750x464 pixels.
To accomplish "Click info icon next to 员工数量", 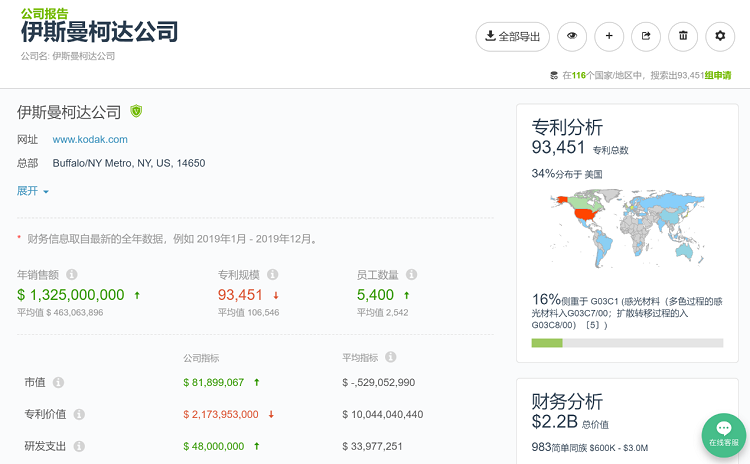I will 412,274.
